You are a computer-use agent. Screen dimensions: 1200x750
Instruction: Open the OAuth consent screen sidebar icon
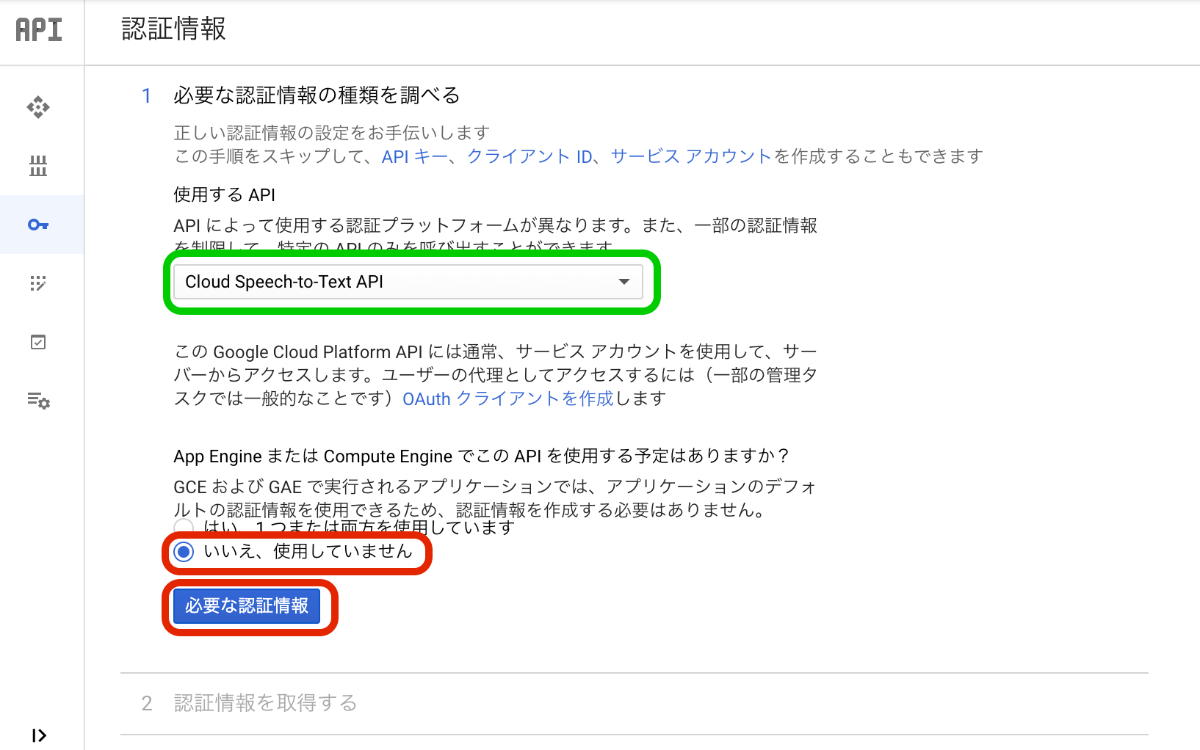[38, 283]
